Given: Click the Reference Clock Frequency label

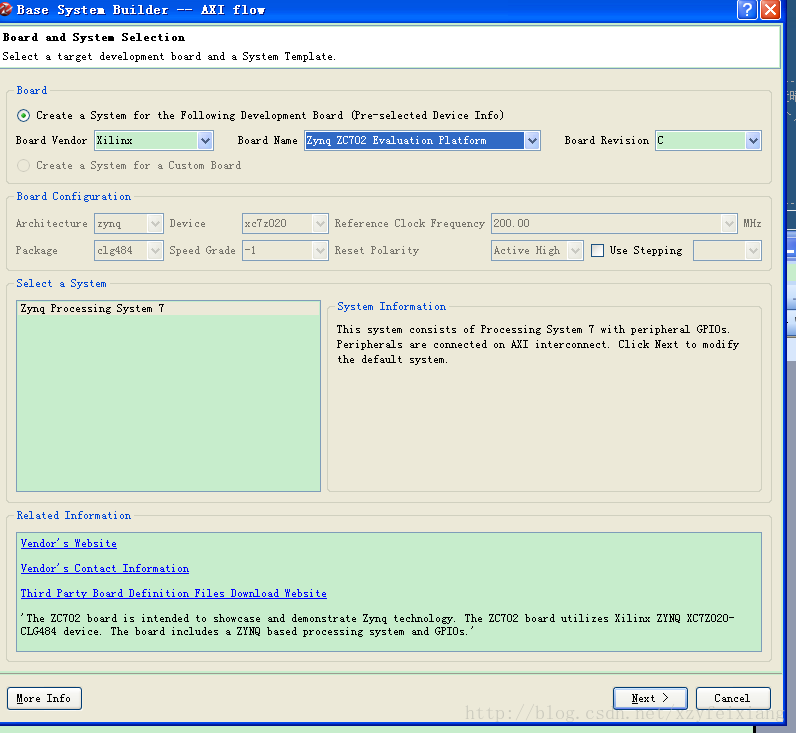Looking at the screenshot, I should [x=410, y=223].
